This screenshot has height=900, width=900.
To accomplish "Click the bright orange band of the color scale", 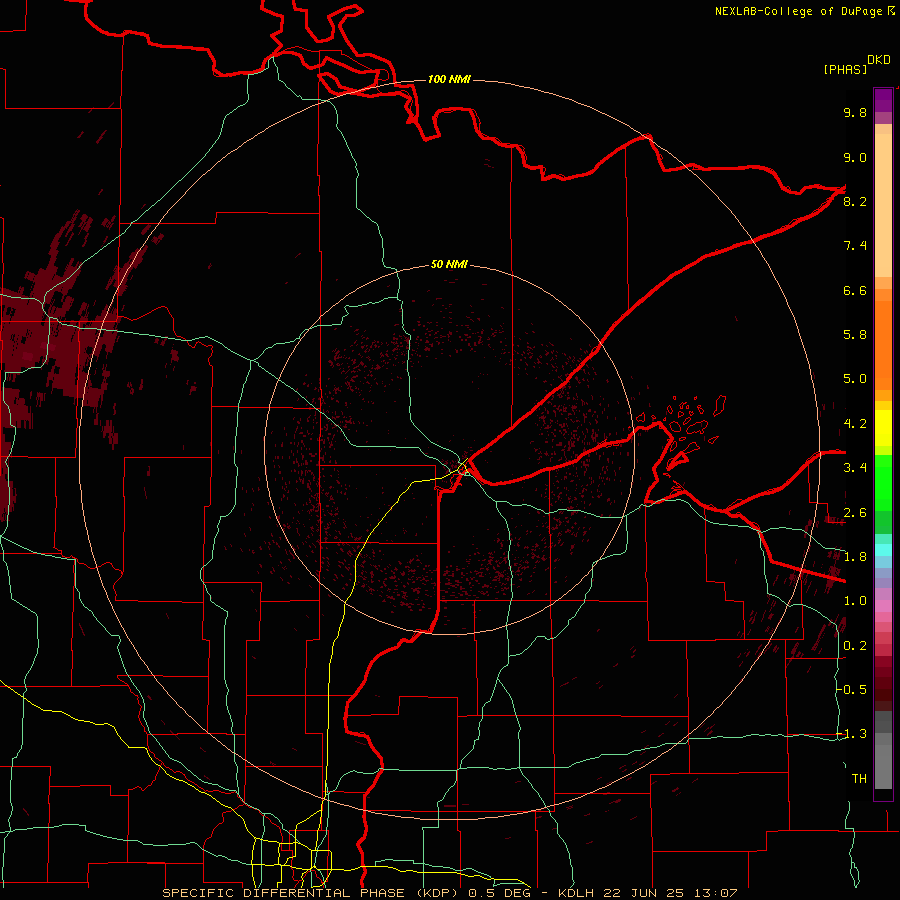I will (x=883, y=344).
